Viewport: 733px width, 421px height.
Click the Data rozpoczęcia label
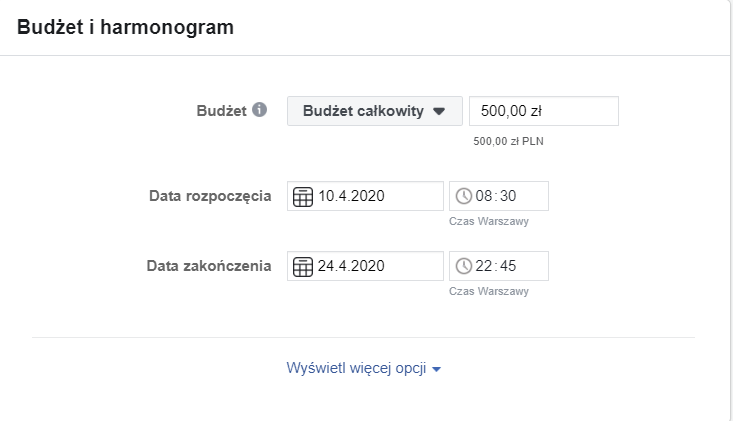(x=209, y=196)
